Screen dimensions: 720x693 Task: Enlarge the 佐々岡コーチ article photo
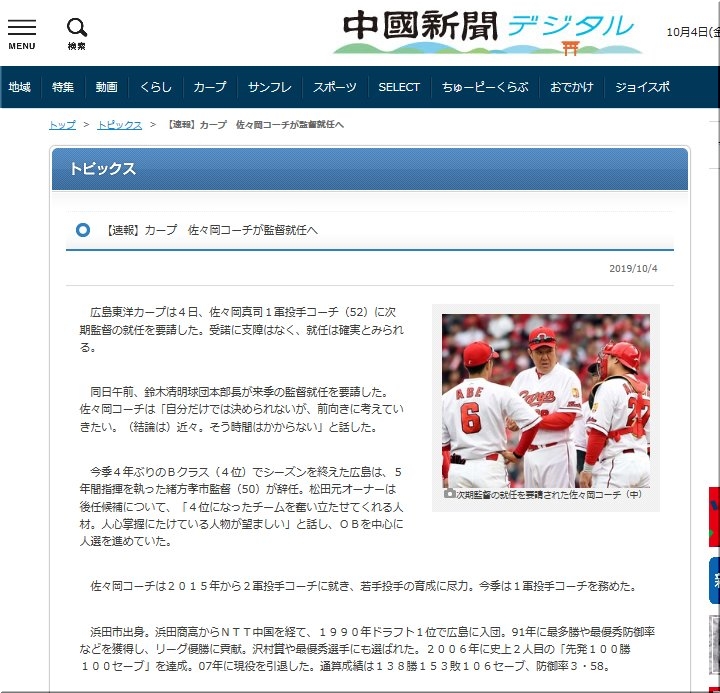click(545, 400)
